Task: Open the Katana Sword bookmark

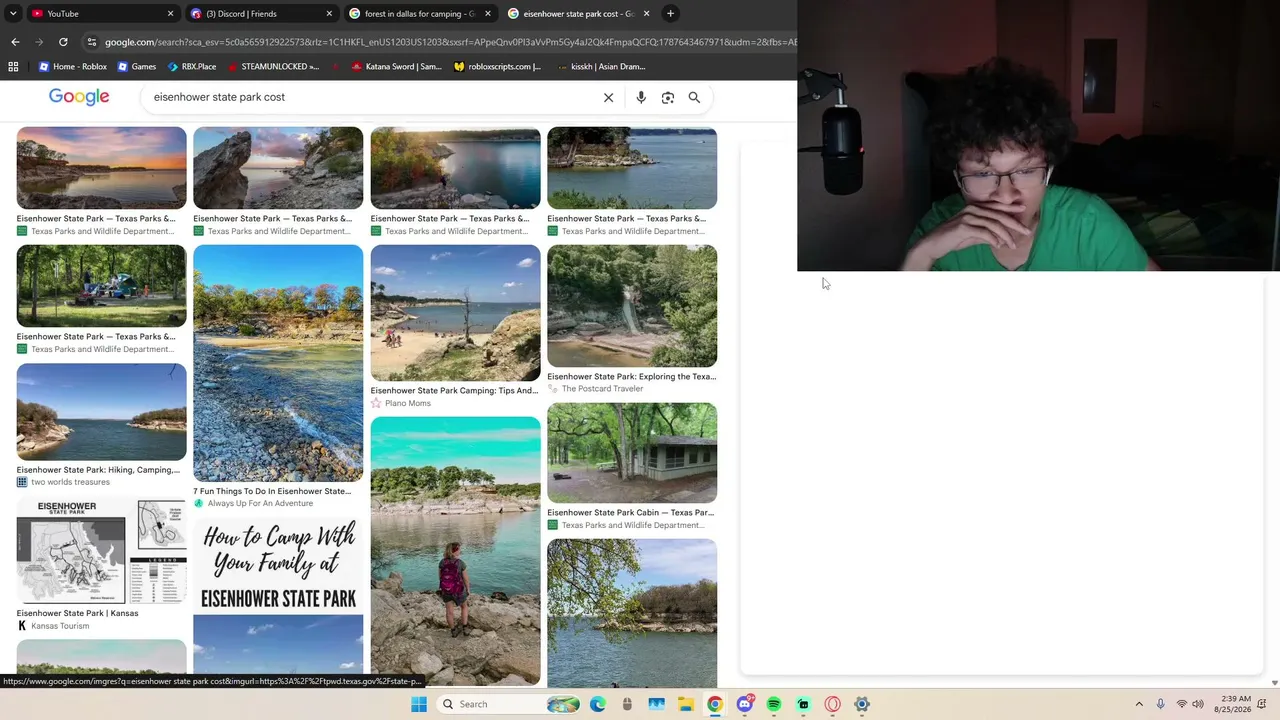Action: 396,67
